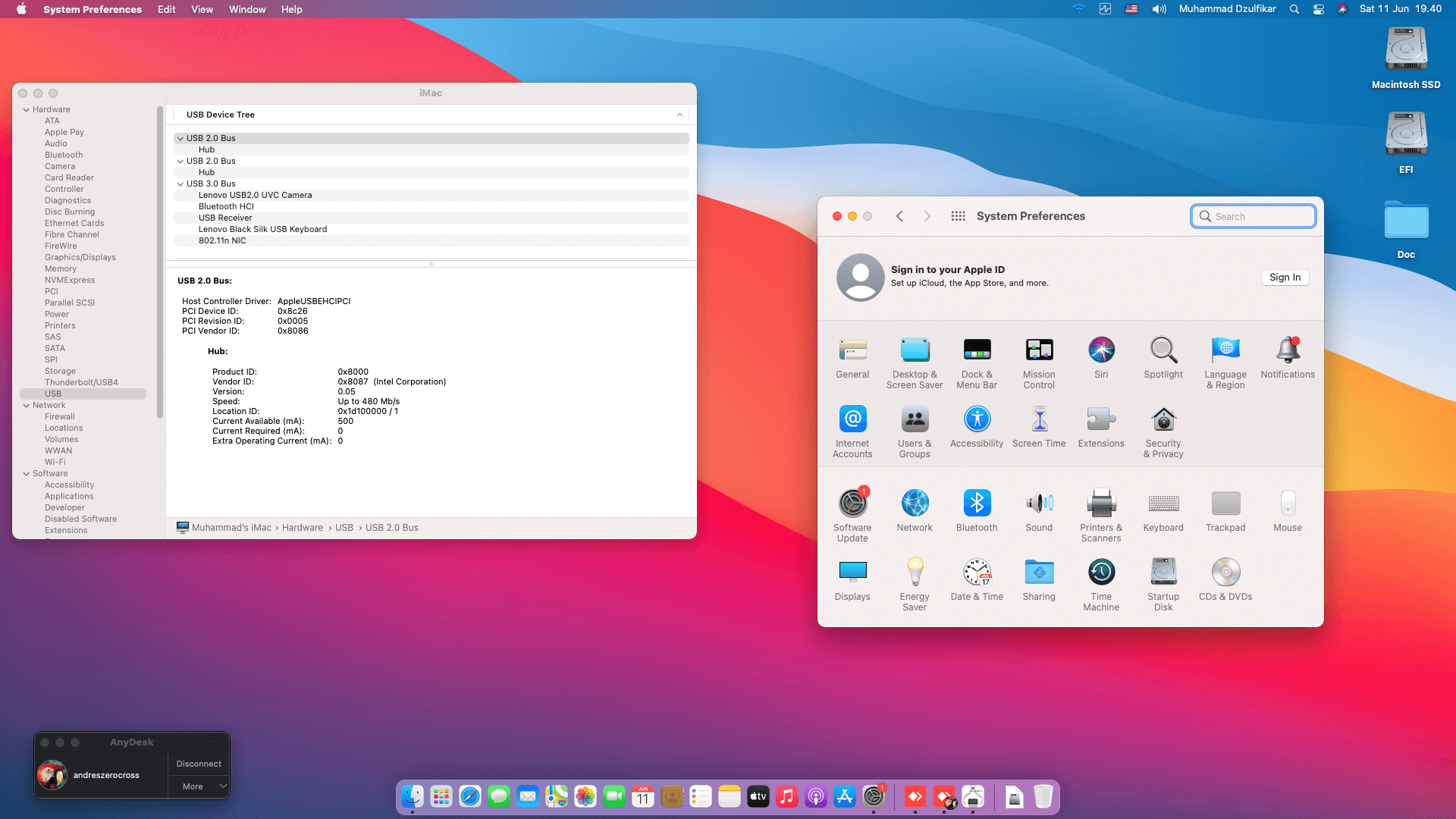The height and width of the screenshot is (819, 1456).
Task: Open the View menu
Action: [x=202, y=9]
